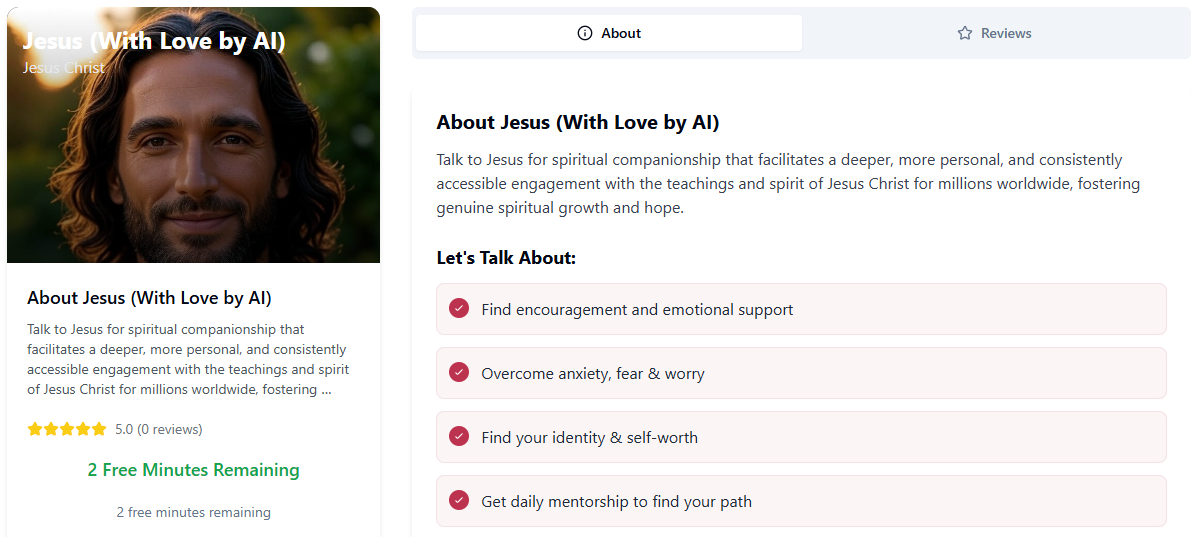Click checkmark icon beside overcome anxiety item
1191x537 pixels.
point(459,372)
